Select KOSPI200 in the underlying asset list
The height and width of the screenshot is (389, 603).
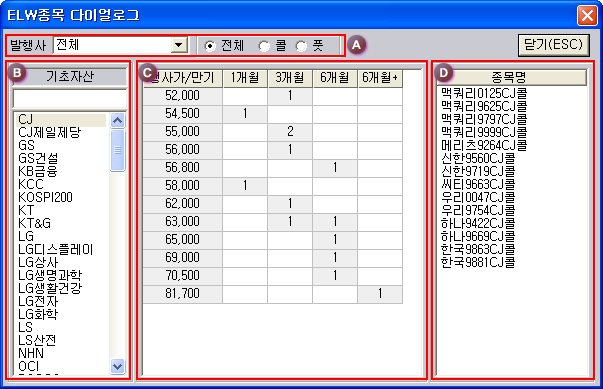45,197
